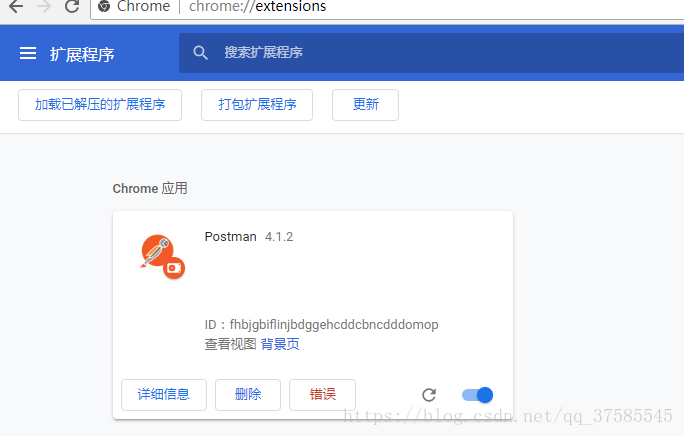Screen dimensions: 684x436
Task: Disable the Postman extension toggle
Action: (x=477, y=395)
